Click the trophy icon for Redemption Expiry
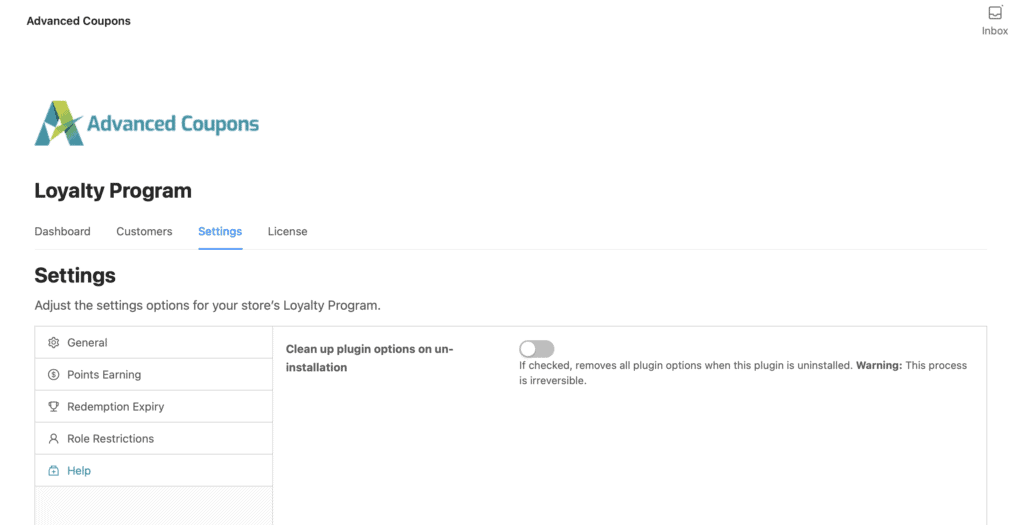 (x=54, y=407)
